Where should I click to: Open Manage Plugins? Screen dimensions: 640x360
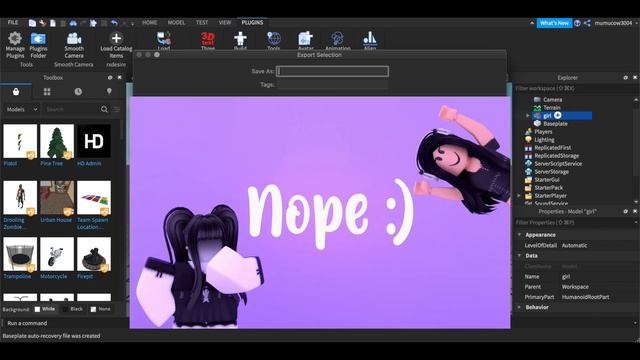click(x=15, y=45)
